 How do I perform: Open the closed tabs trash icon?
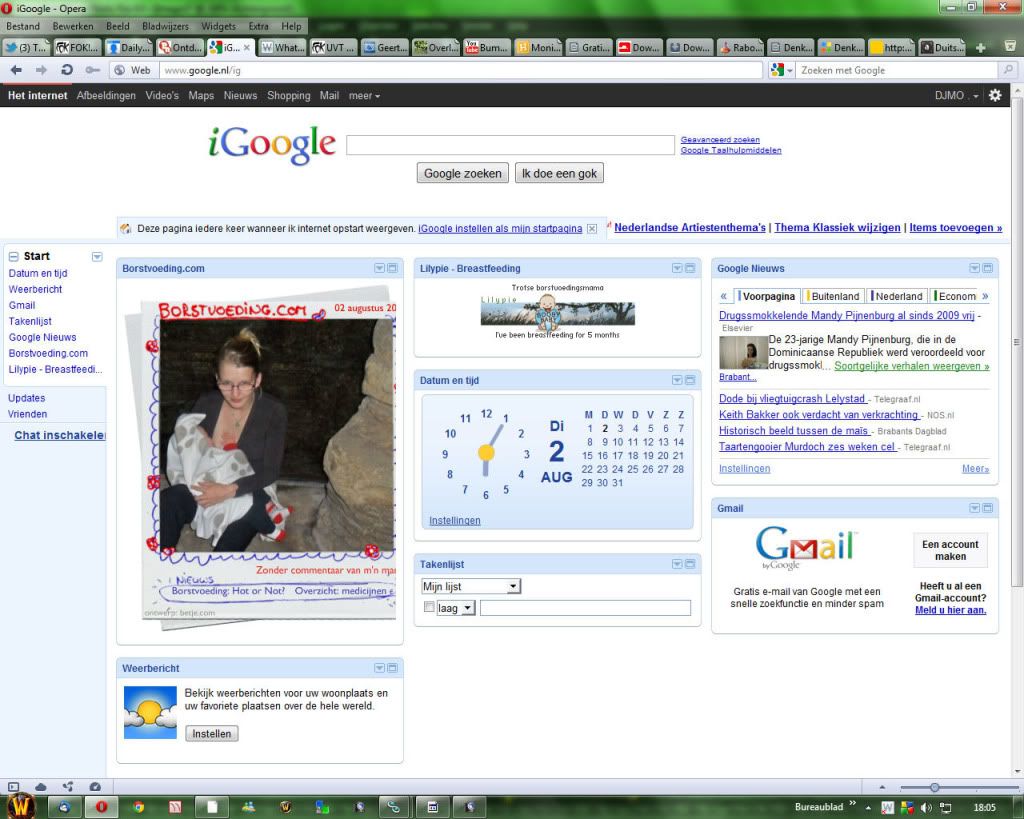(x=1010, y=46)
